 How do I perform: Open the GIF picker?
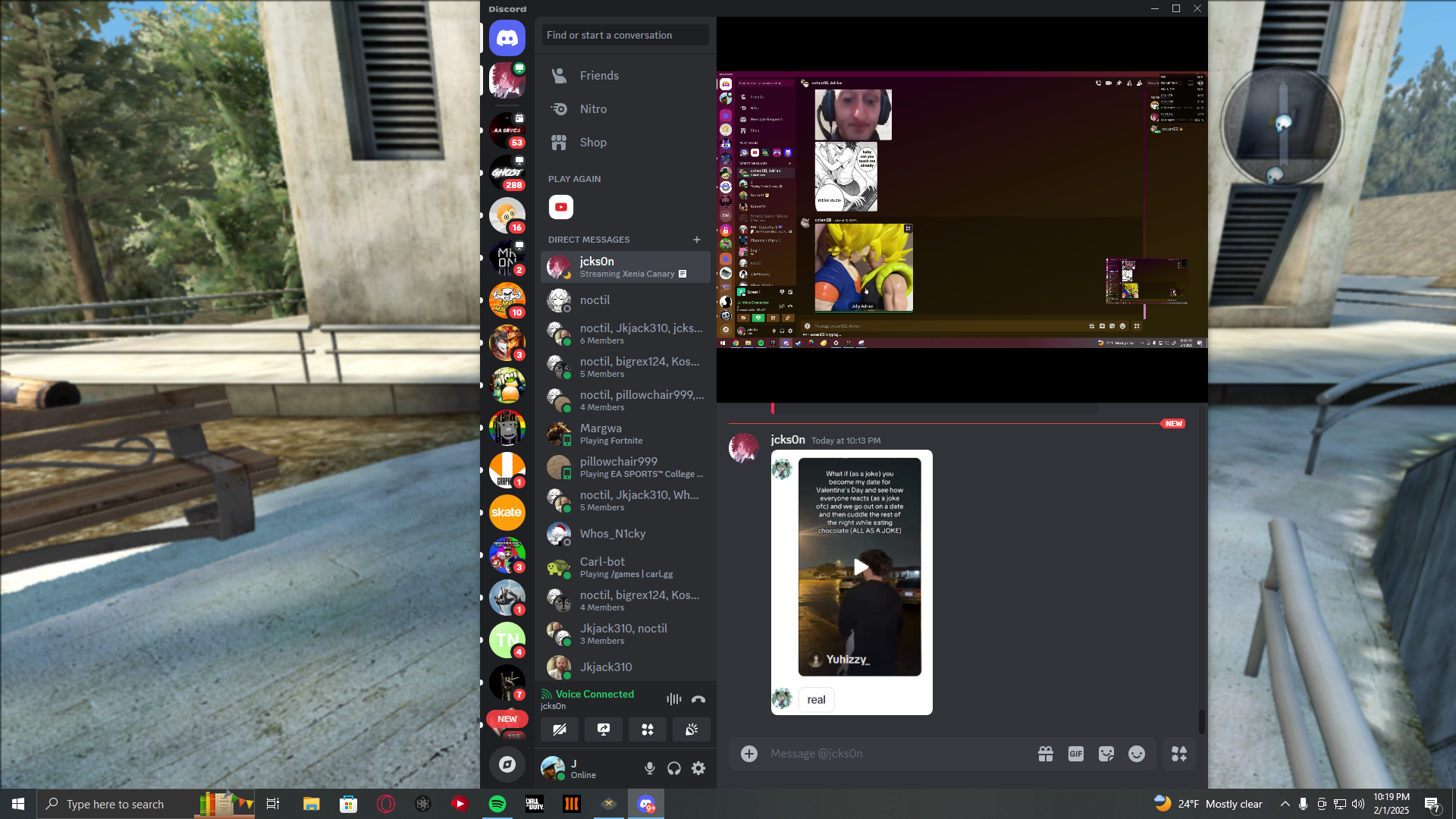[1075, 754]
